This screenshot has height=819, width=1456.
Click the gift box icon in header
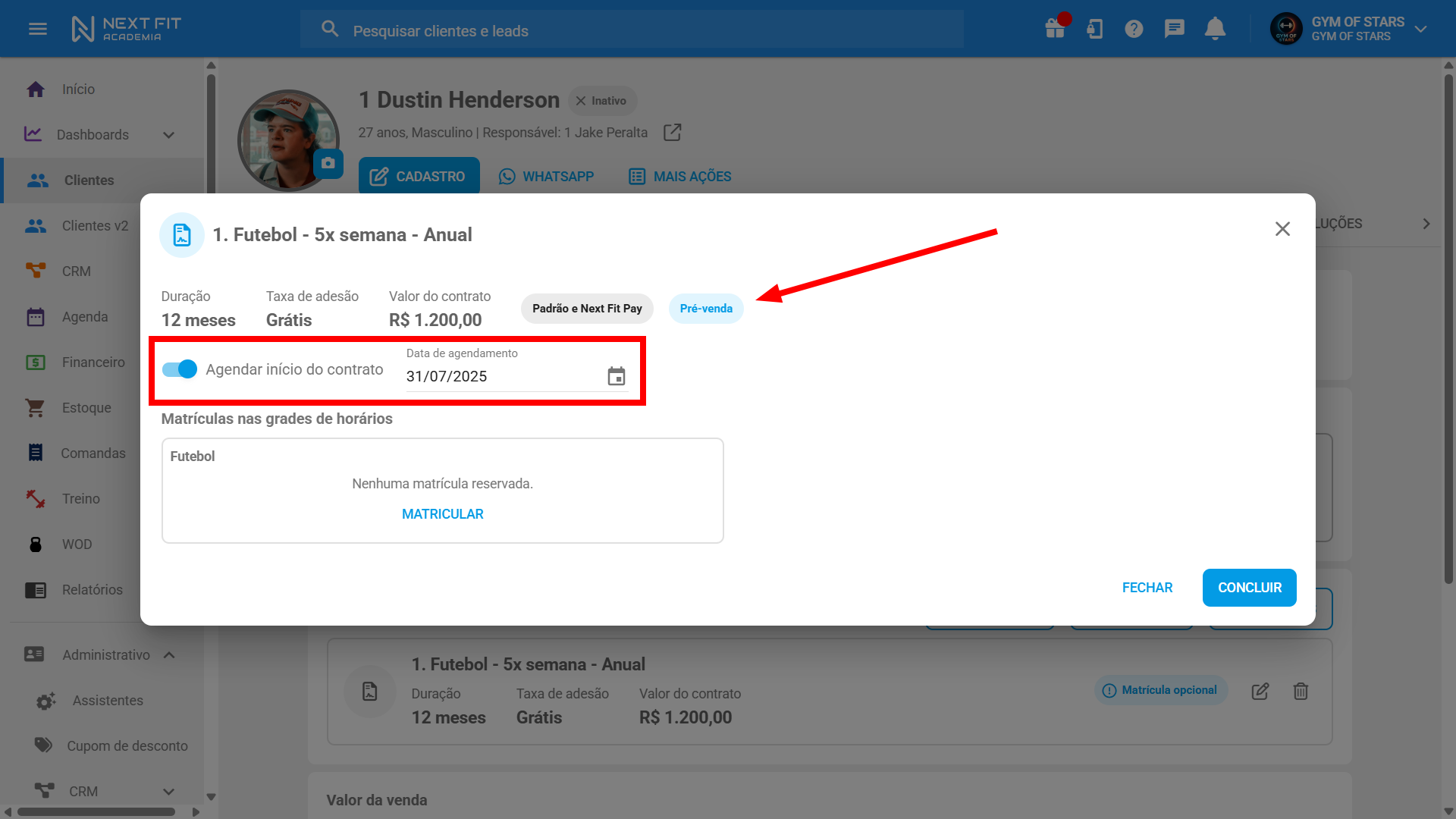(x=1055, y=29)
